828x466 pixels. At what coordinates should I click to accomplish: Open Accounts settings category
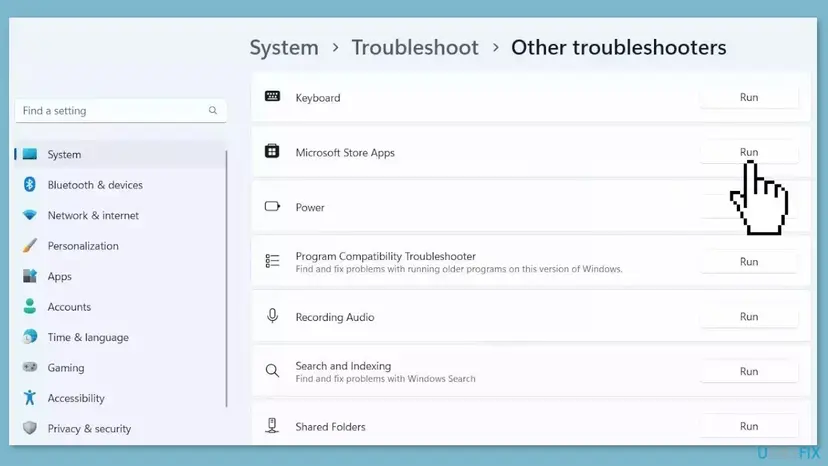click(120, 306)
